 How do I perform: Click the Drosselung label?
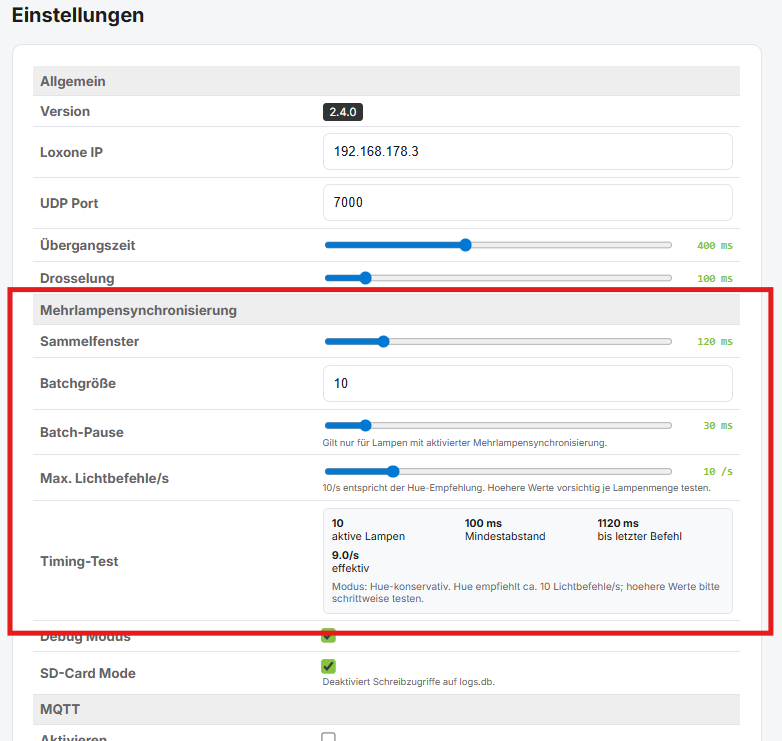[x=77, y=278]
